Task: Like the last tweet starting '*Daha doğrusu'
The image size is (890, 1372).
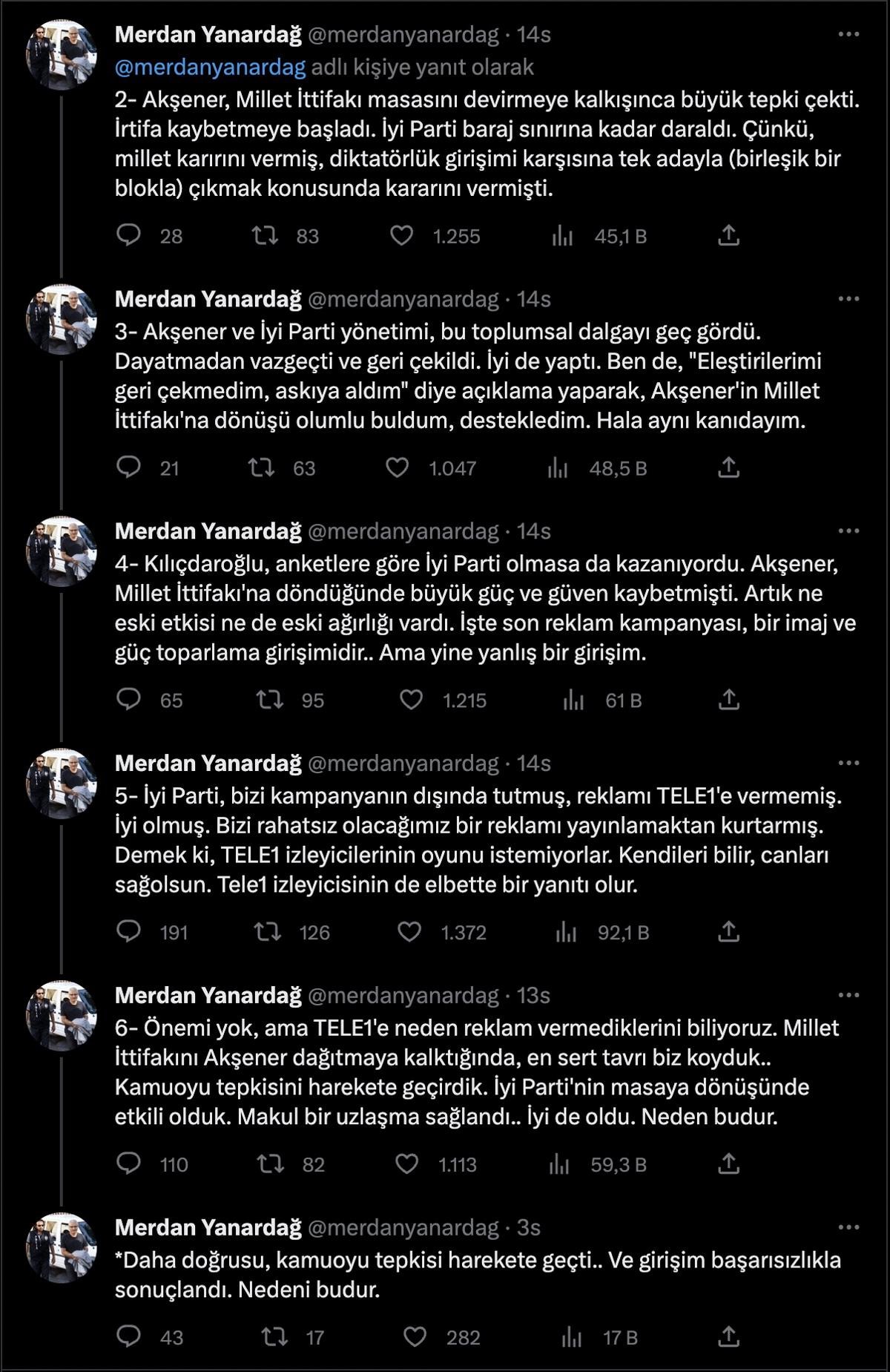Action: [415, 1337]
